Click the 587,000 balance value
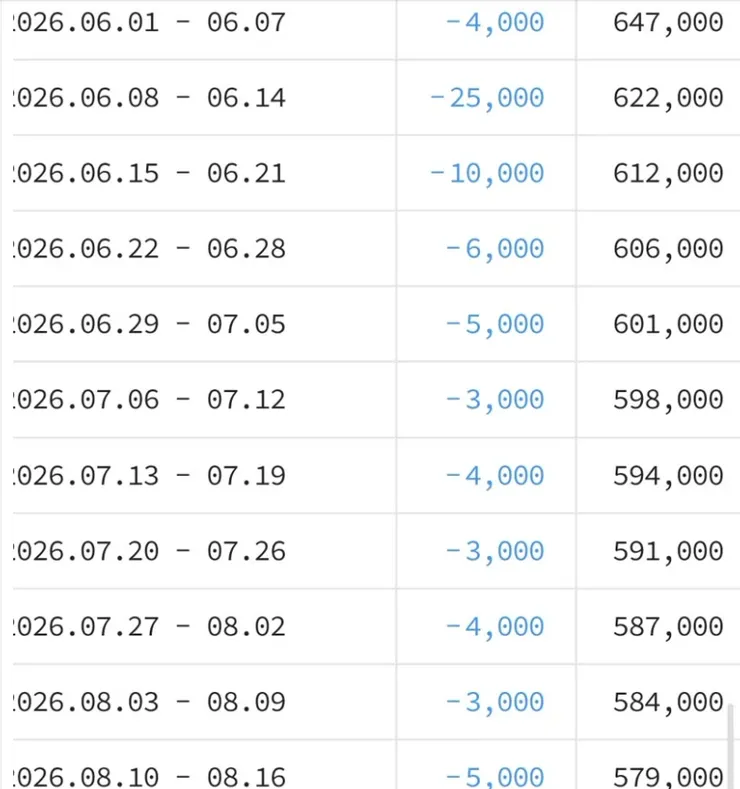740x789 pixels. coord(668,627)
